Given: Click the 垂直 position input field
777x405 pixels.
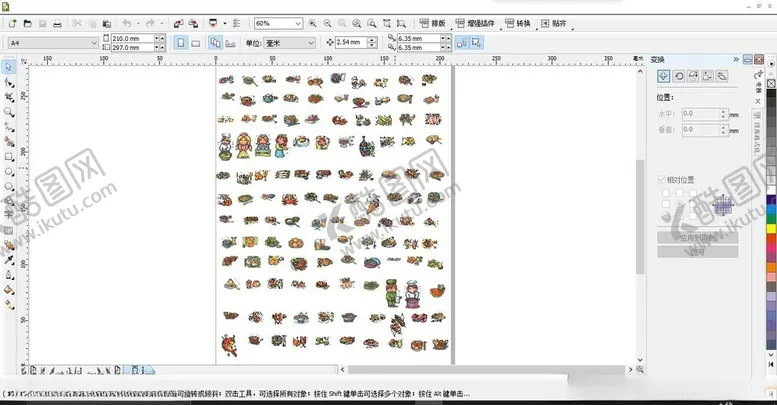Looking at the screenshot, I should (x=700, y=130).
